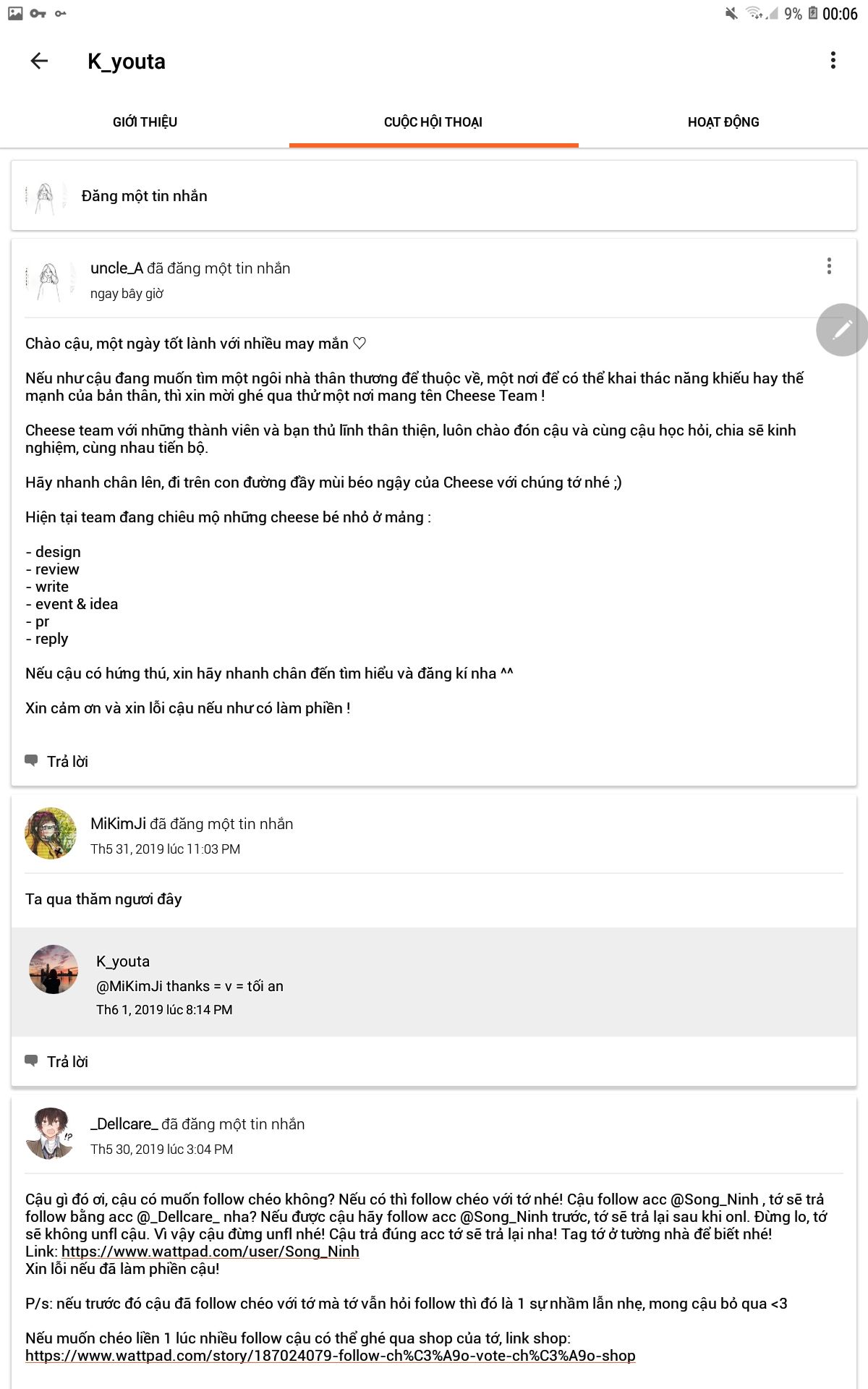
Task: Click the MiKimJi username
Action: [x=118, y=824]
